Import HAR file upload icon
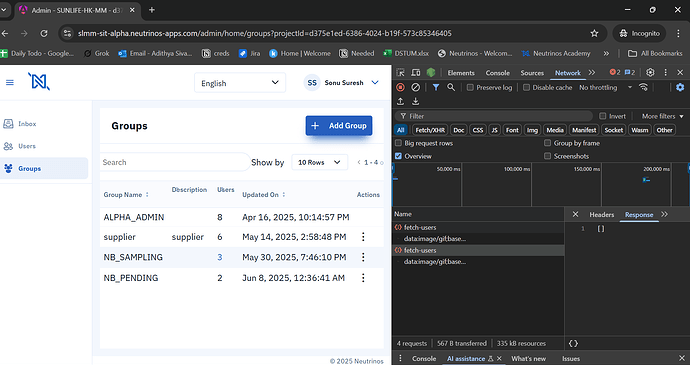The height and width of the screenshot is (365, 690). click(x=400, y=101)
